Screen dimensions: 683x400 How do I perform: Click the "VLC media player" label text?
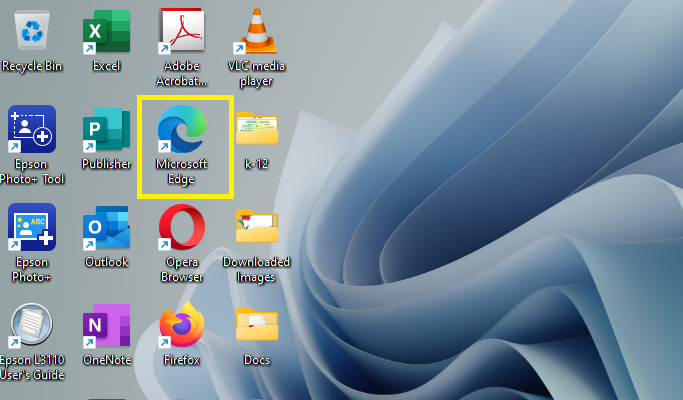256,74
